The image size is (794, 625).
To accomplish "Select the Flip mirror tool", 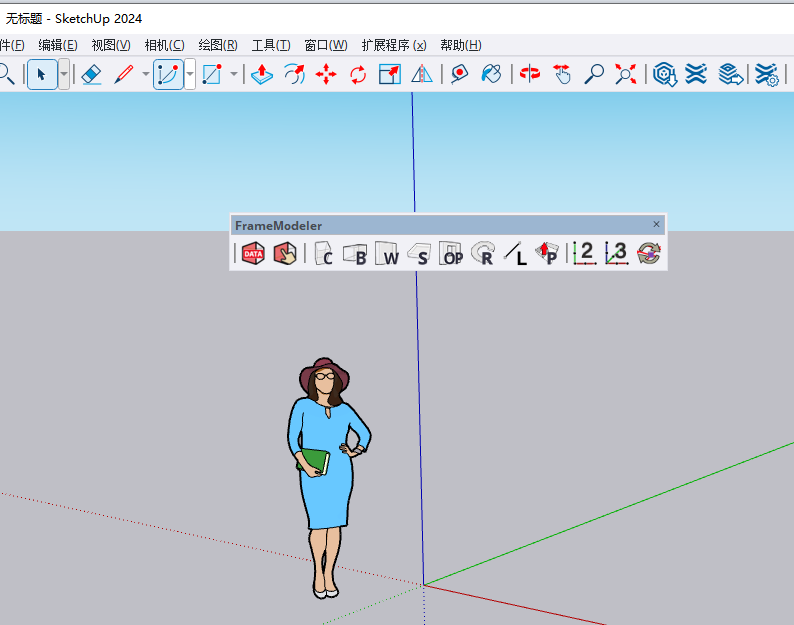I will pyautogui.click(x=422, y=74).
